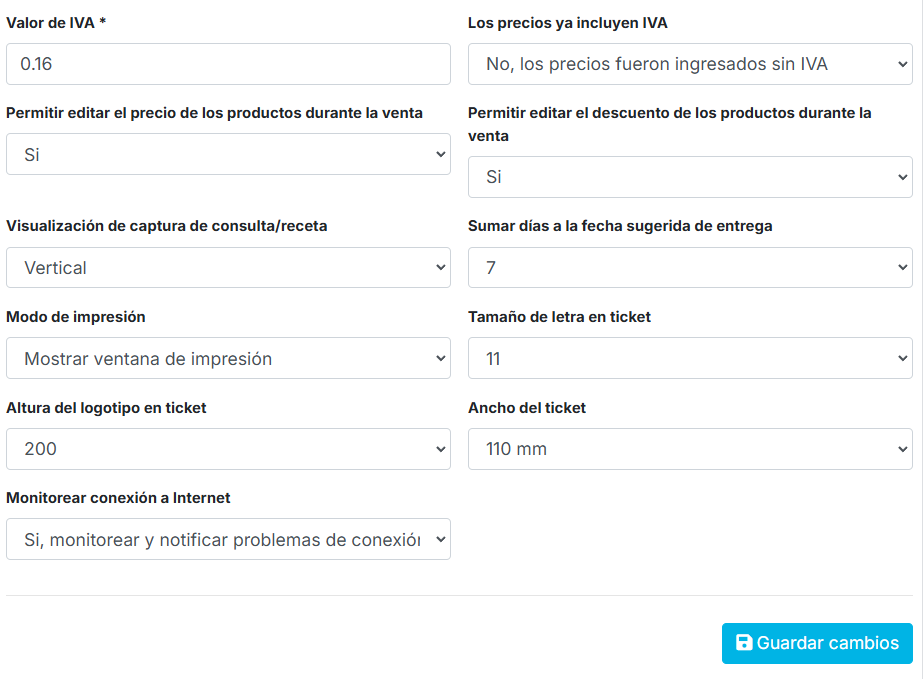This screenshot has width=923, height=679.
Task: Expand the edit product price during sale dropdown
Action: (228, 155)
